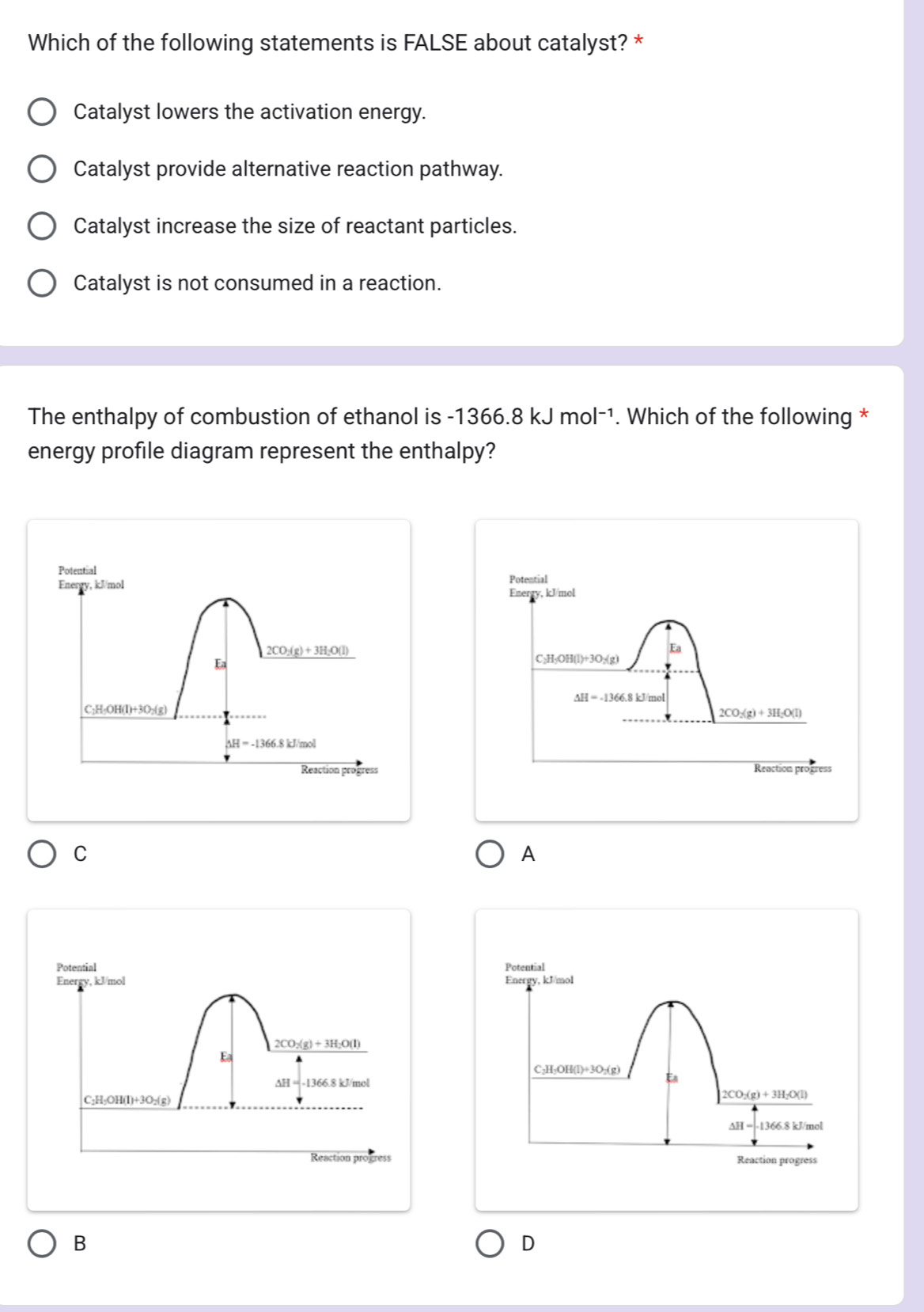Click the label text "C" below its diagram

tap(78, 853)
